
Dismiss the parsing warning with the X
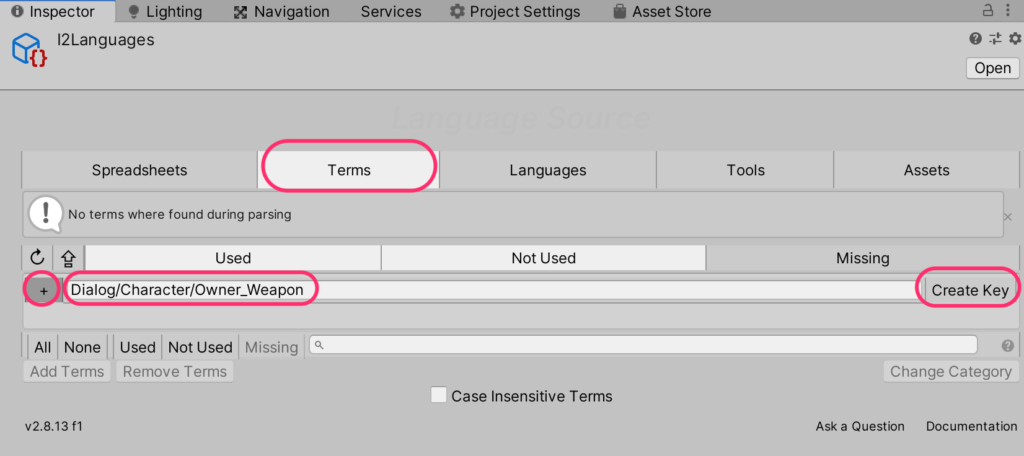coord(1007,216)
